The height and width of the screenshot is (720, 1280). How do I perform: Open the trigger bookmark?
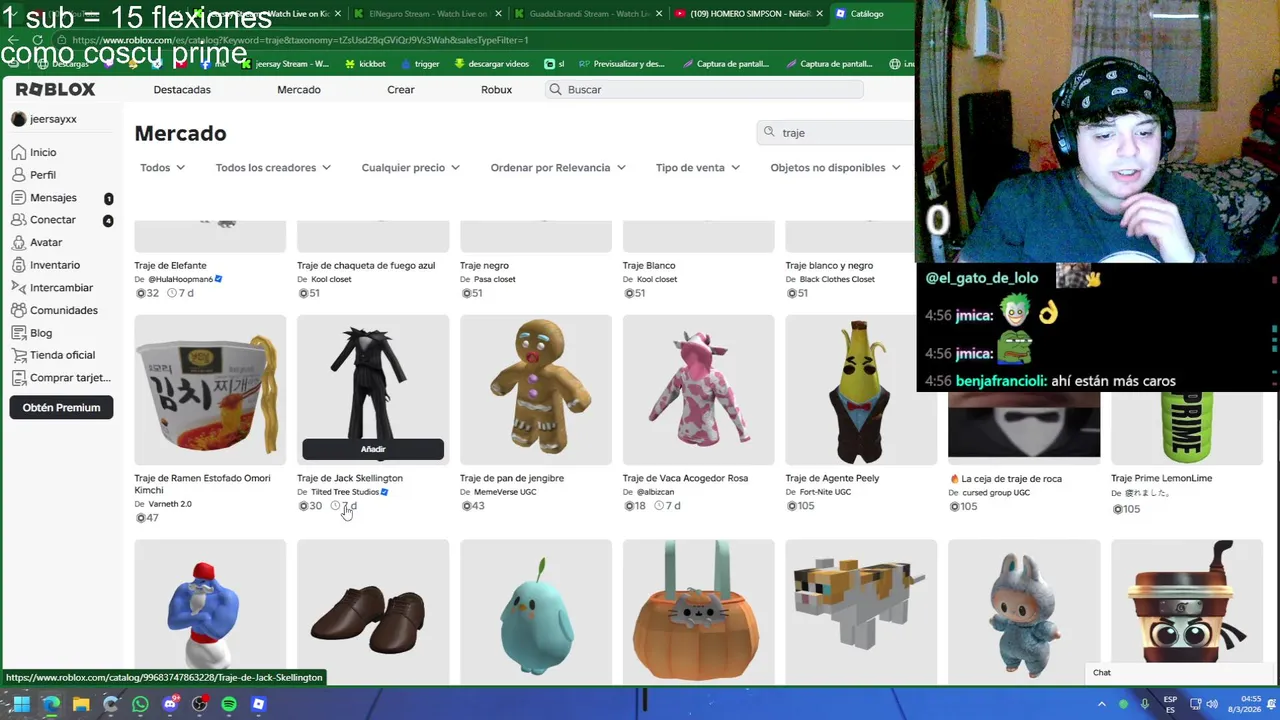point(420,64)
